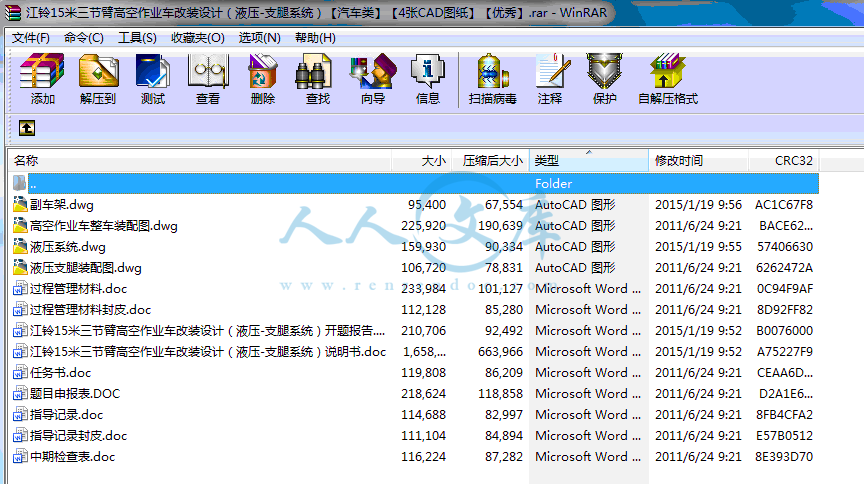Viewport: 864px width, 484px height.
Task: Click the 扫描病毒 (Virus Scan) icon
Action: (493, 79)
